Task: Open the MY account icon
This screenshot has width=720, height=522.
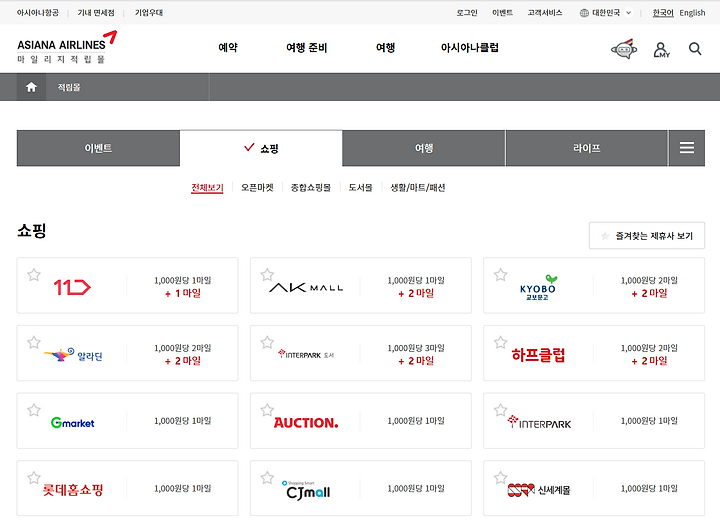Action: point(661,50)
